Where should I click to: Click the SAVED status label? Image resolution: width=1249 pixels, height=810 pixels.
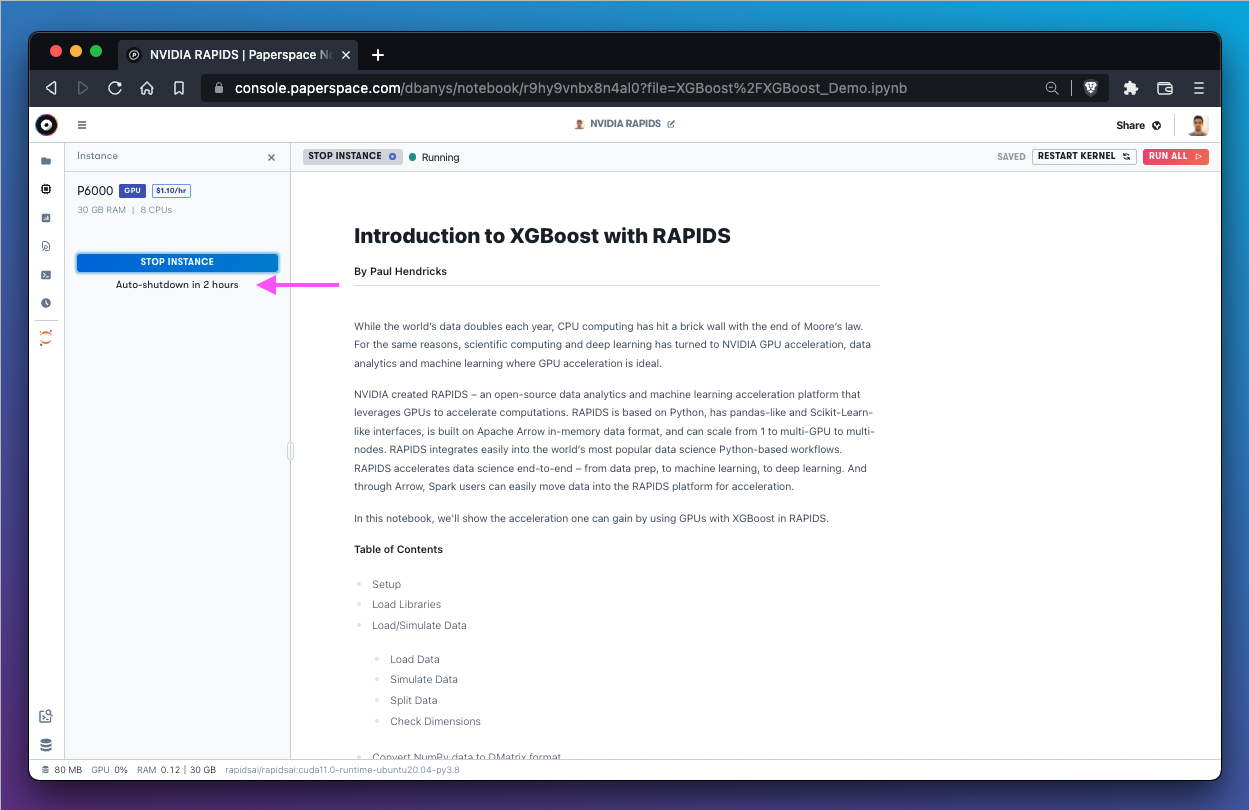point(1011,157)
